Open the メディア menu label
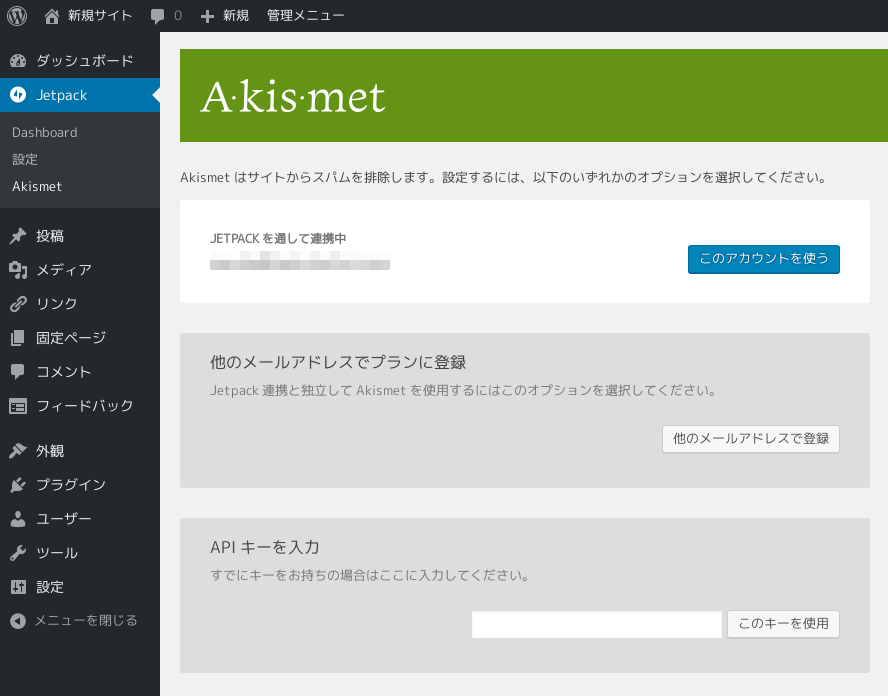Screen dimensions: 888x696 tap(64, 270)
